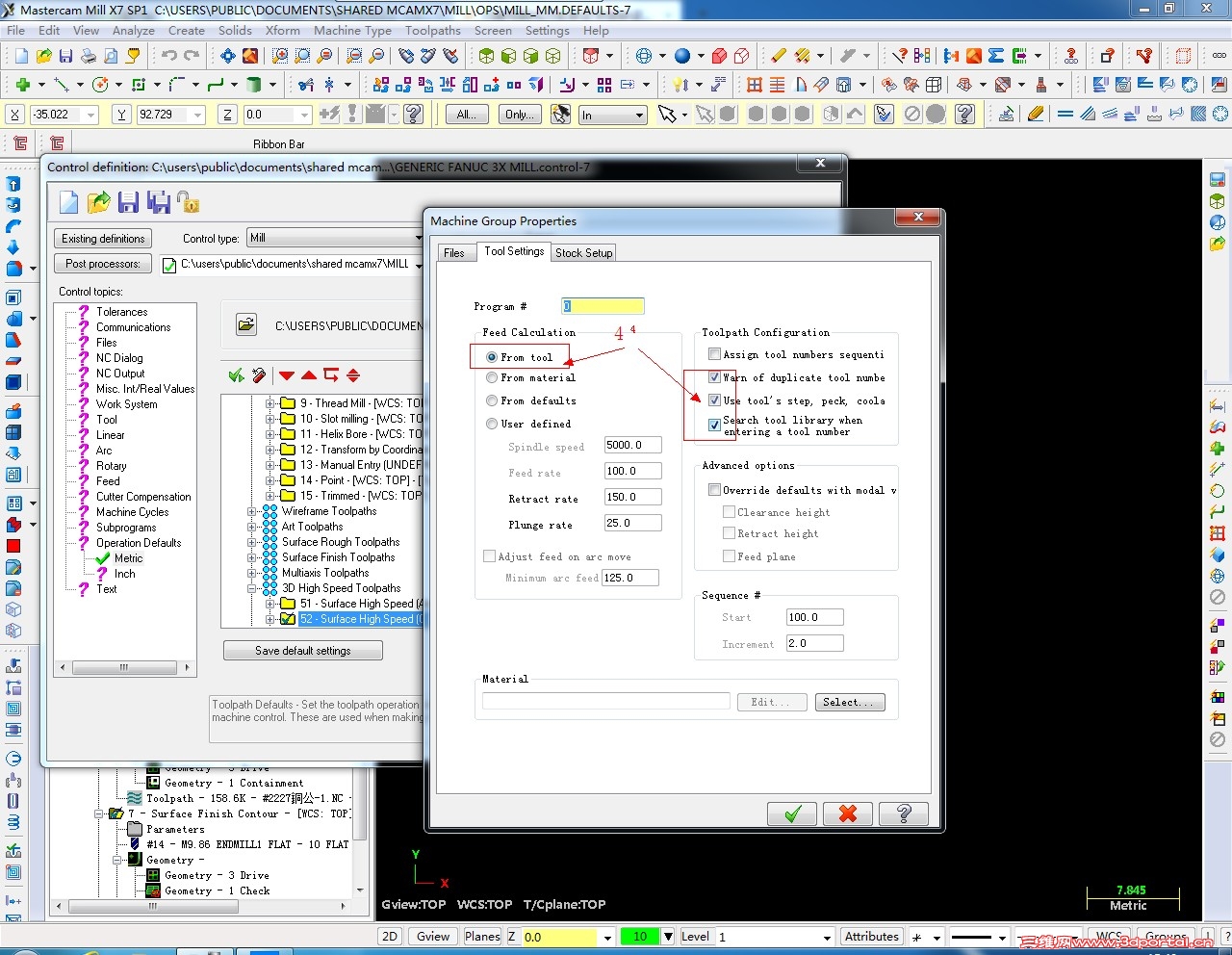The image size is (1232, 955).
Task: Click the arrow cursor selection icon
Action: pos(667,115)
